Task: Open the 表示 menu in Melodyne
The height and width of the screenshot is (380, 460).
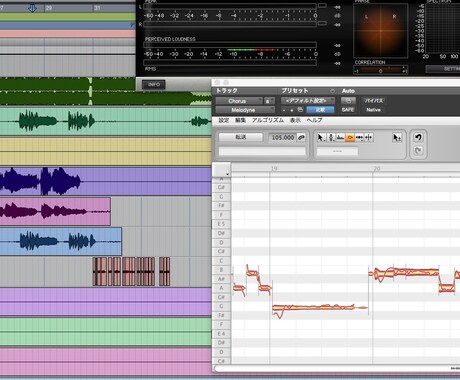Action: [295, 120]
